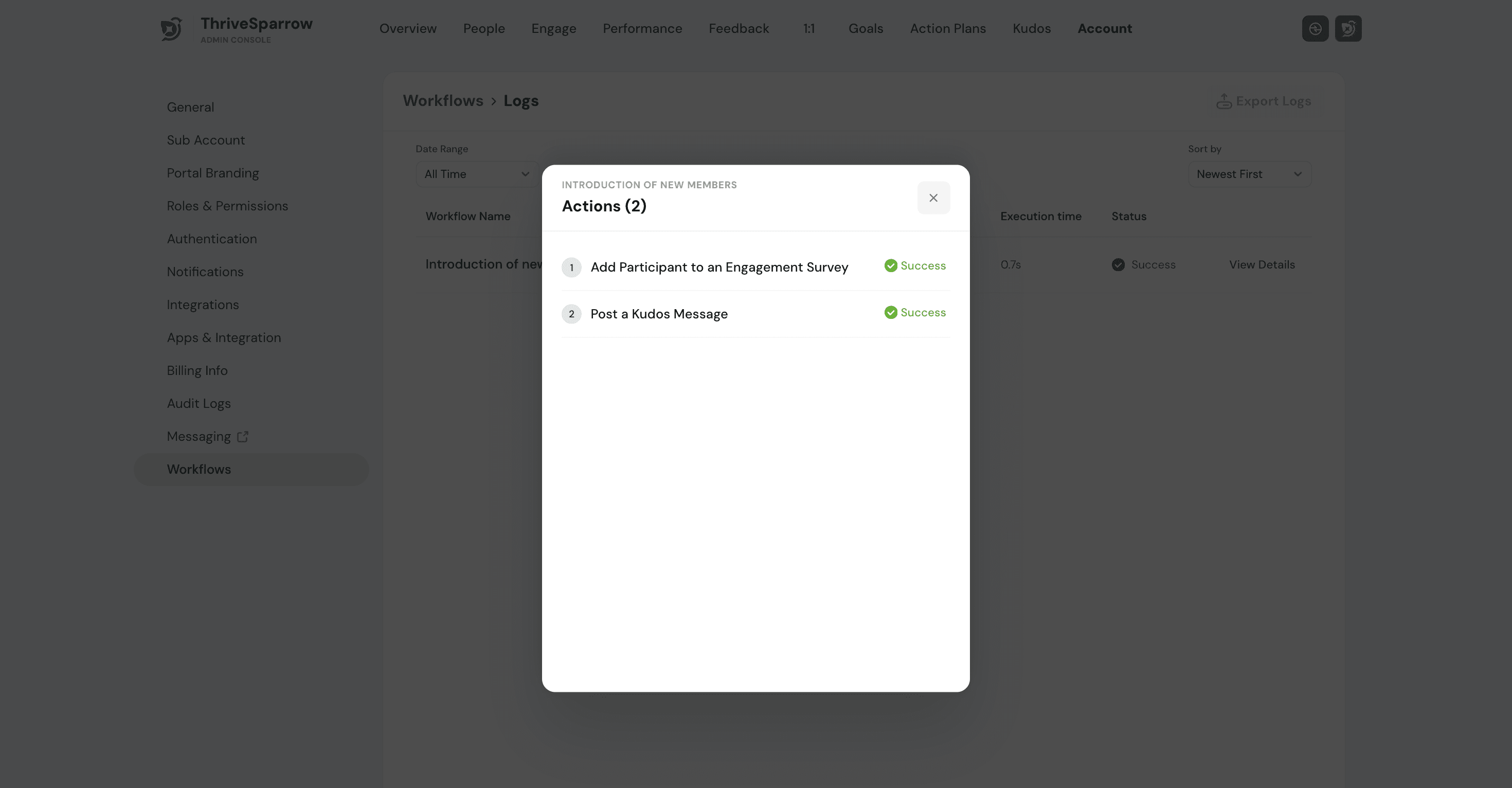Select Sub Account in the sidebar
The image size is (1512, 788).
coord(205,140)
